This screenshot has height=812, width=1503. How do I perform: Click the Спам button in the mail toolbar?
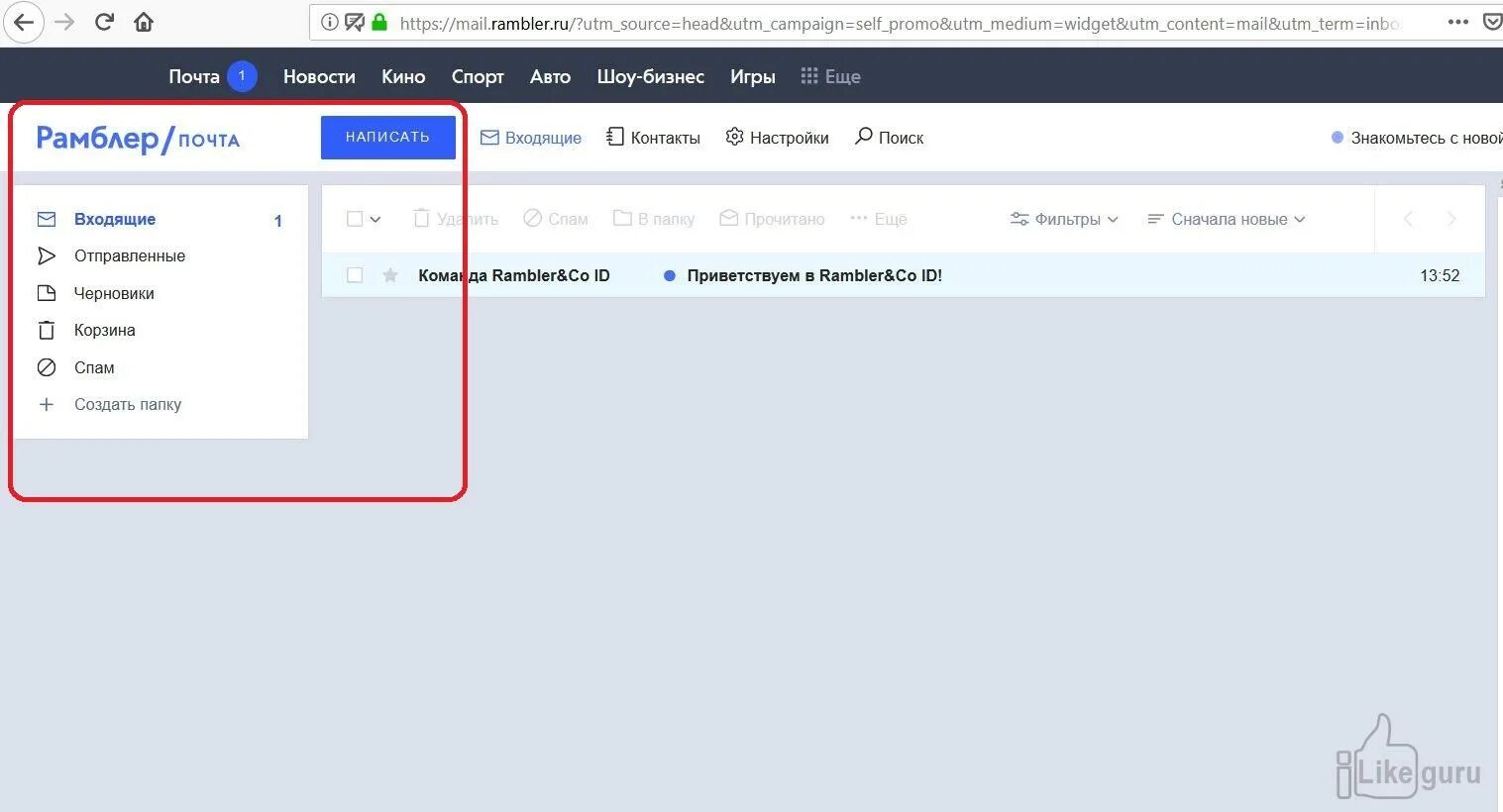coord(556,219)
